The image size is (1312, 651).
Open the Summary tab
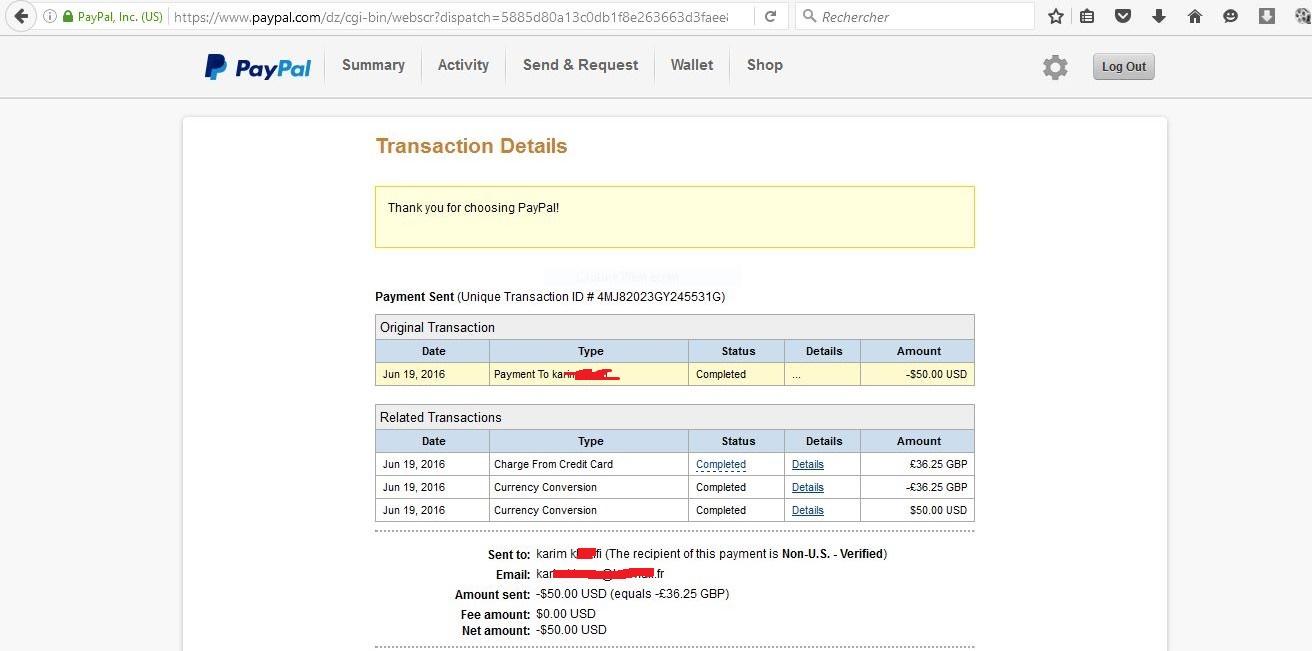point(373,65)
